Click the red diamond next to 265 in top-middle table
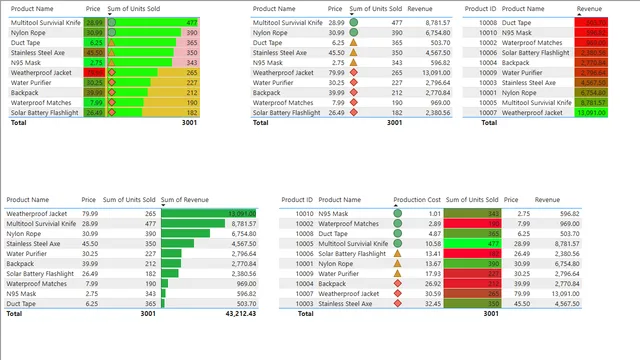The height and width of the screenshot is (360, 640). click(354, 72)
